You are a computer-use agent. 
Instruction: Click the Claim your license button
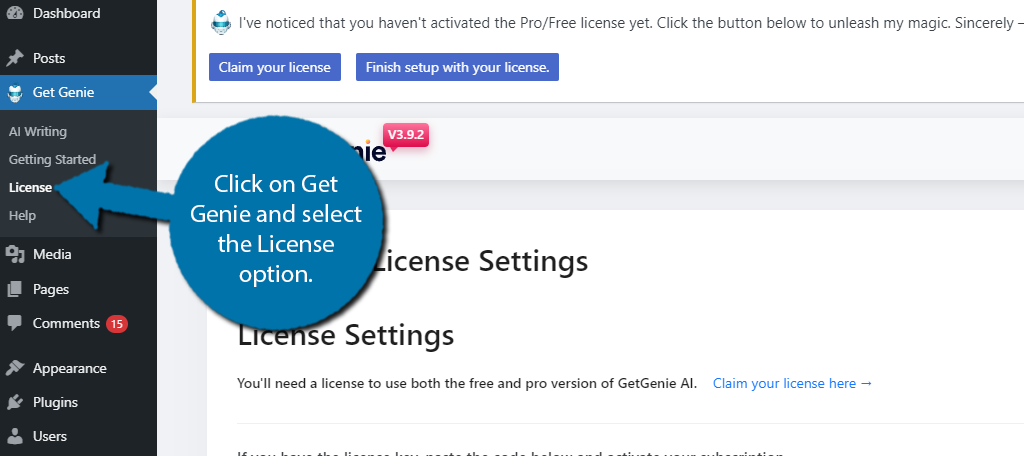point(275,67)
